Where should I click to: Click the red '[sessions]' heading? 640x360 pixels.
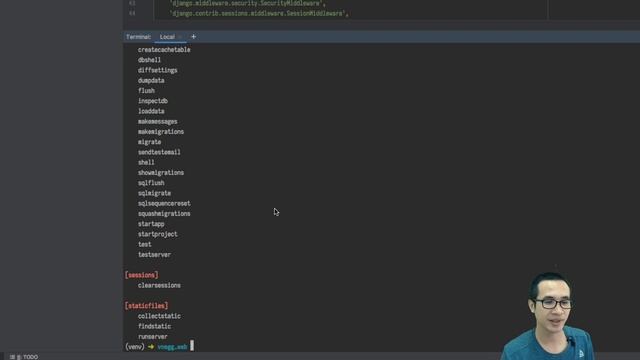142,275
